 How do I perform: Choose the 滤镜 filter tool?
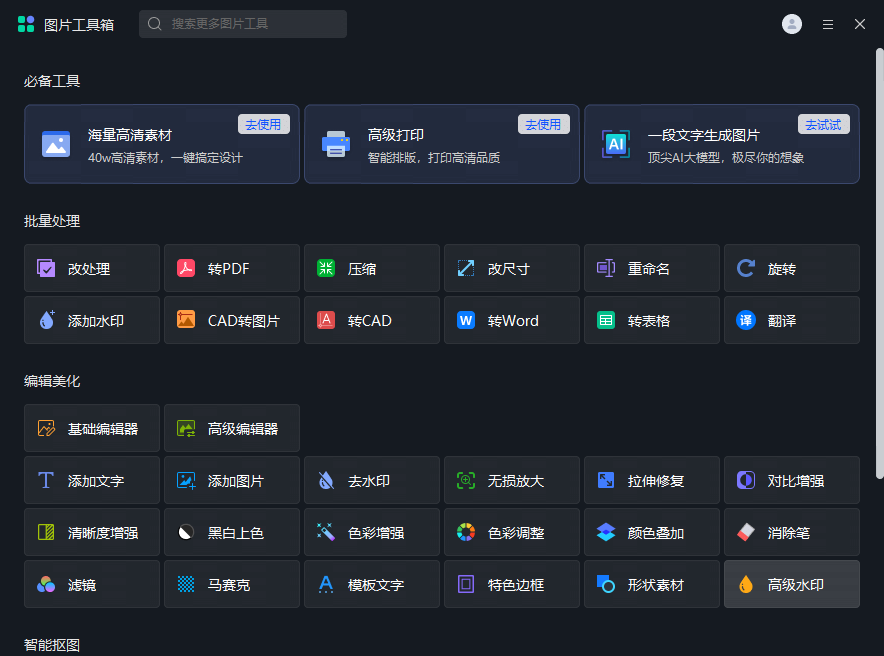pyautogui.click(x=91, y=584)
